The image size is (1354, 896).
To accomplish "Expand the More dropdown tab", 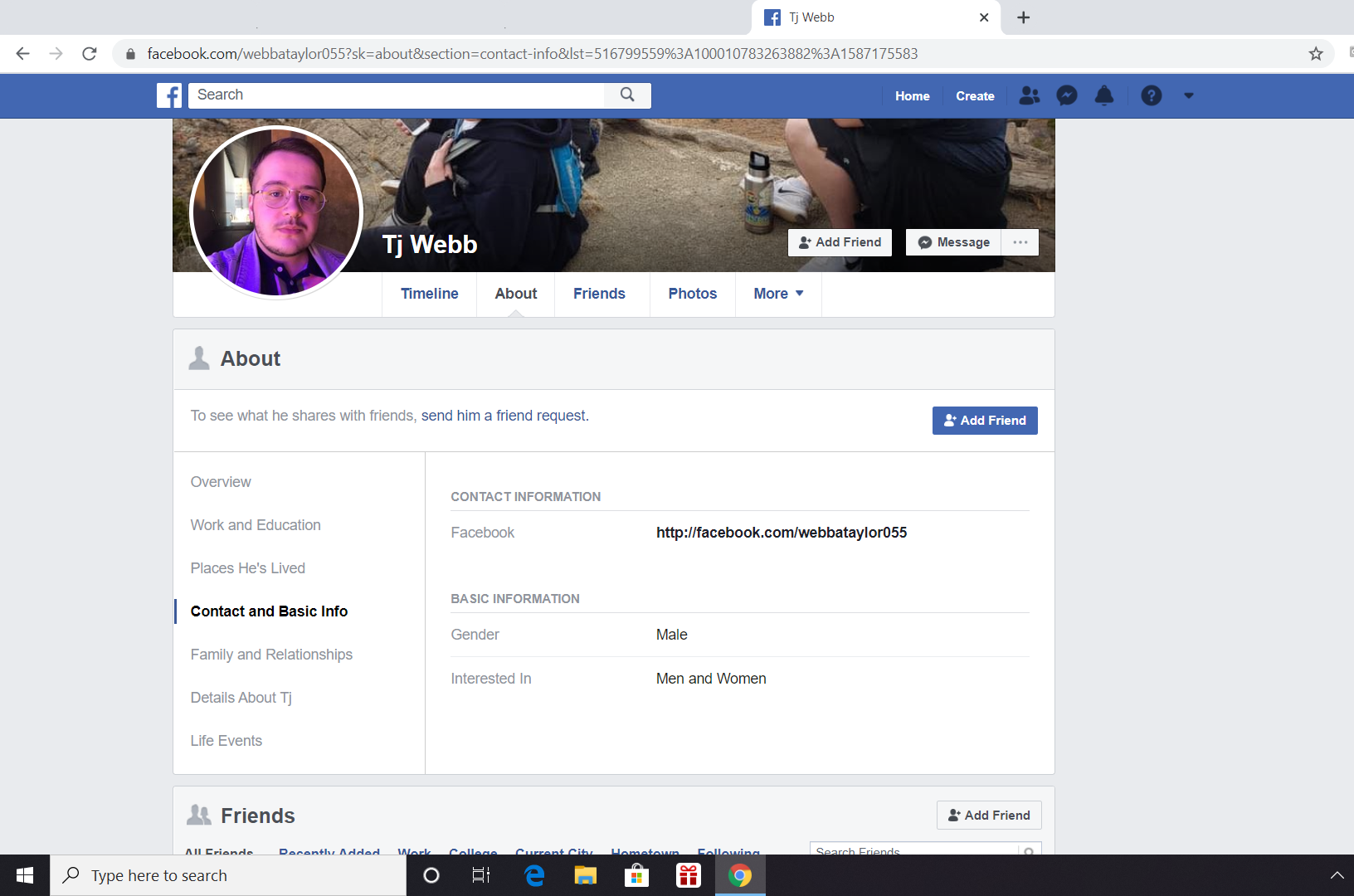I will [x=778, y=294].
